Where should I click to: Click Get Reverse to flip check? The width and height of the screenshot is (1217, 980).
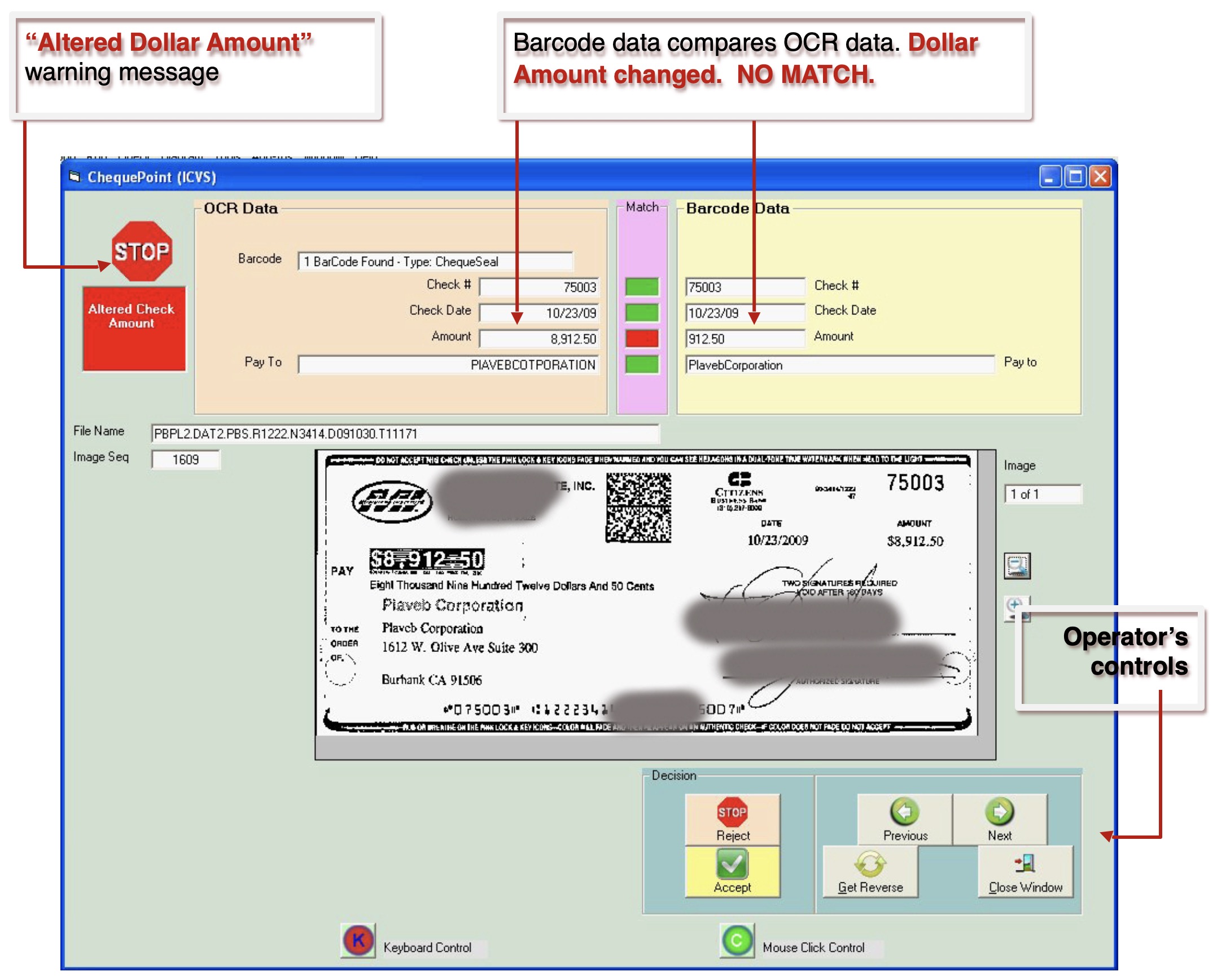870,872
